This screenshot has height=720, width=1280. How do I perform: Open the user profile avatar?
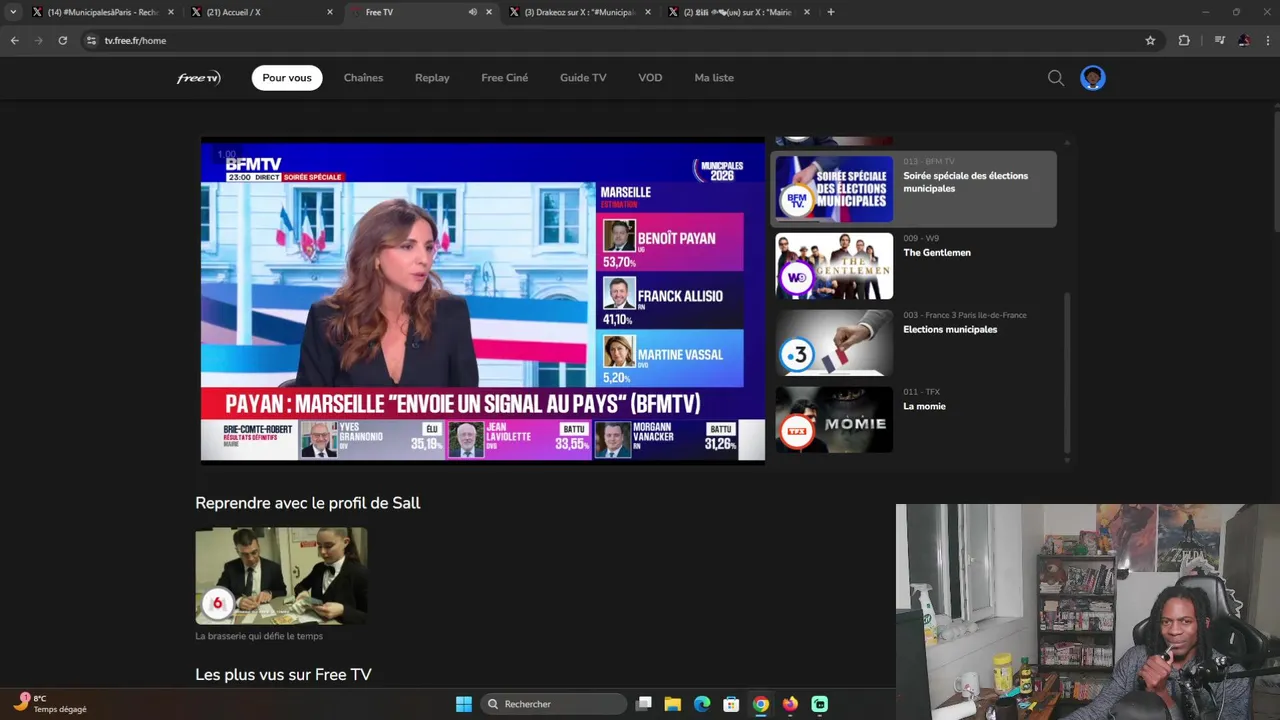click(x=1092, y=78)
